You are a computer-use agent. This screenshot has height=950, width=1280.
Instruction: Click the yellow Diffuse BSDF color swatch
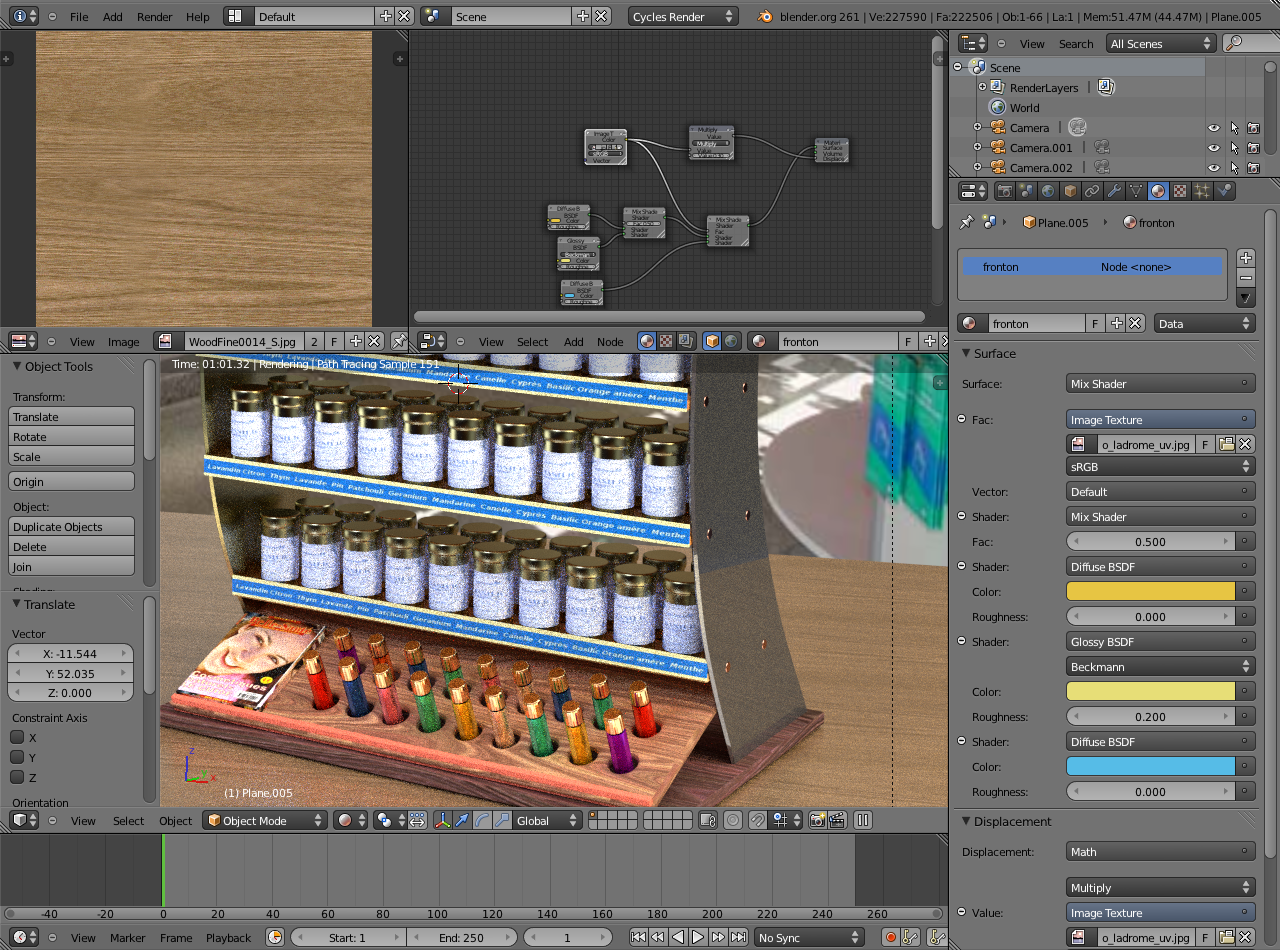(1150, 590)
